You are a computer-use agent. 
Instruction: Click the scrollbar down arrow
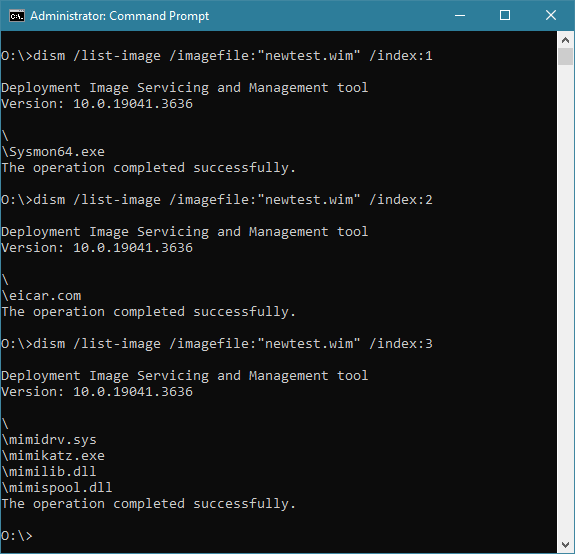pyautogui.click(x=565, y=545)
